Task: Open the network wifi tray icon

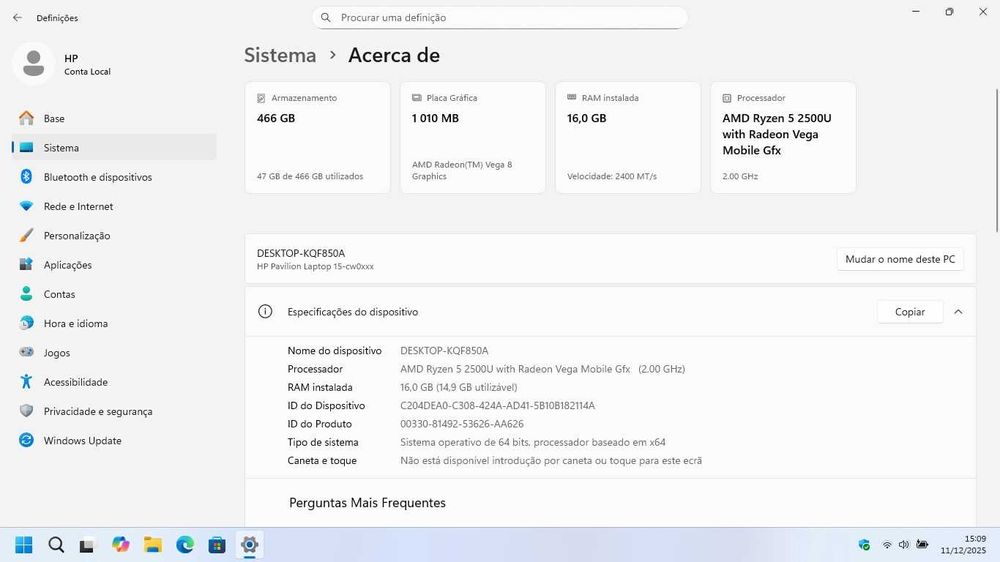Action: [886, 545]
